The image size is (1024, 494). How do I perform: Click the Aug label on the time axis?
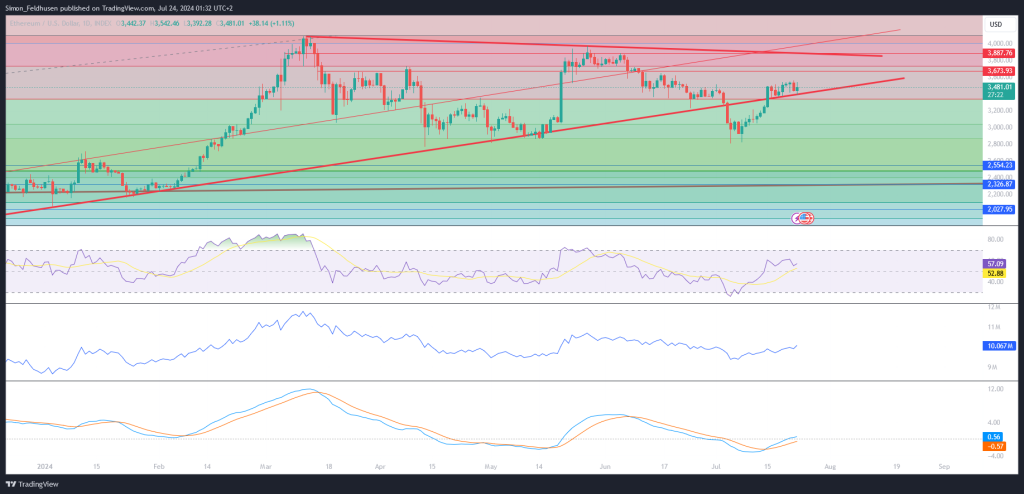pos(830,467)
